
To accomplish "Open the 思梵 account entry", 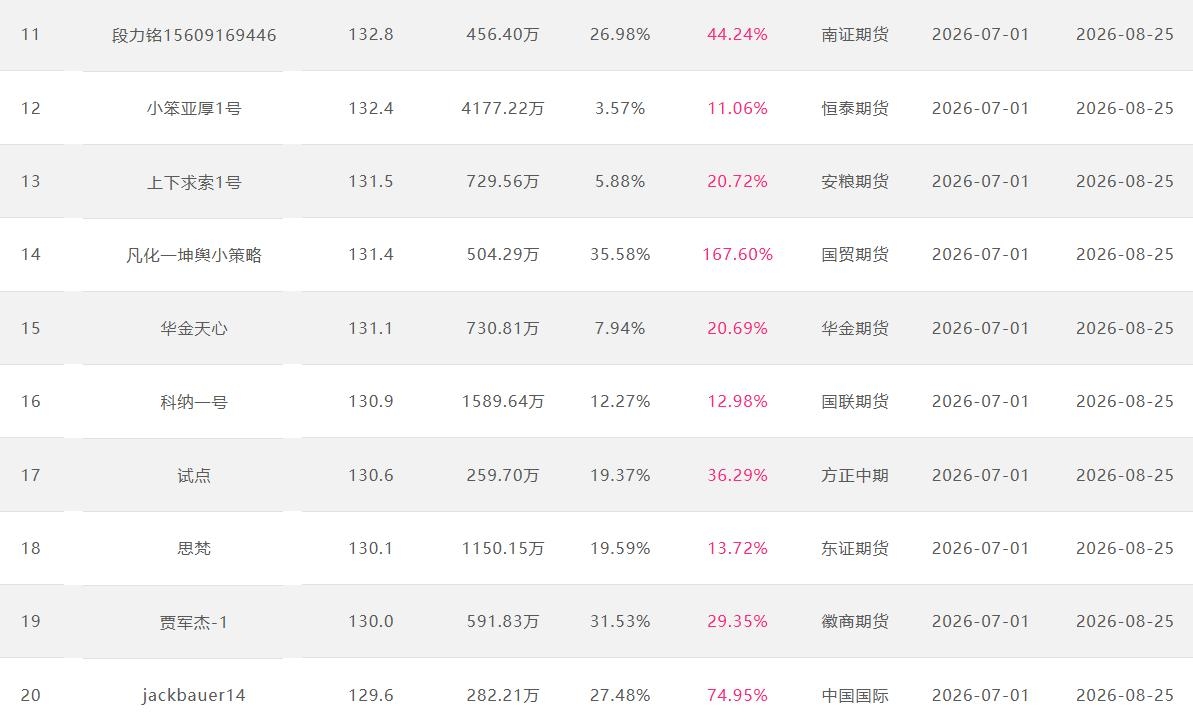I will coord(194,549).
